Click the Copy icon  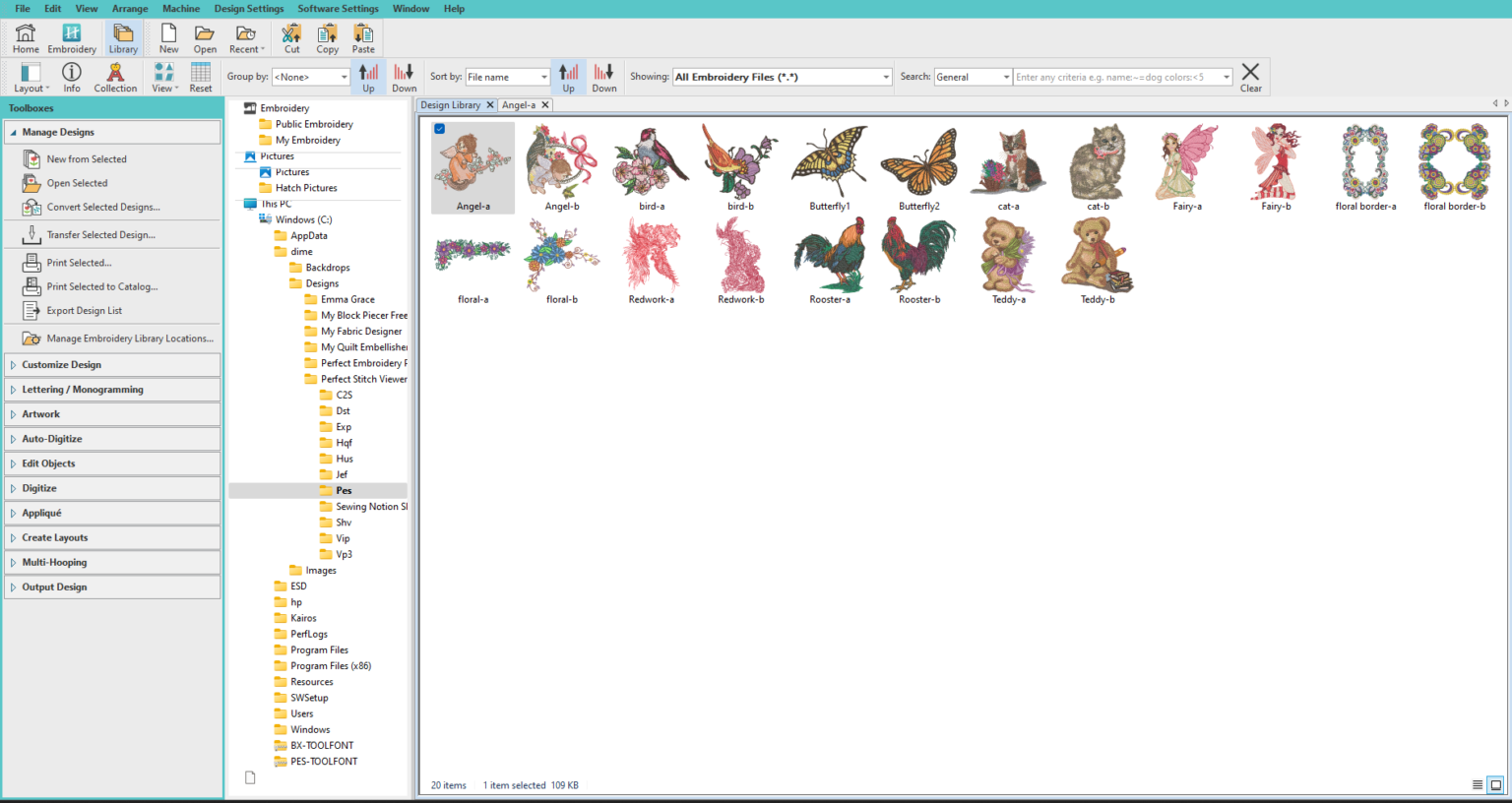[x=327, y=37]
